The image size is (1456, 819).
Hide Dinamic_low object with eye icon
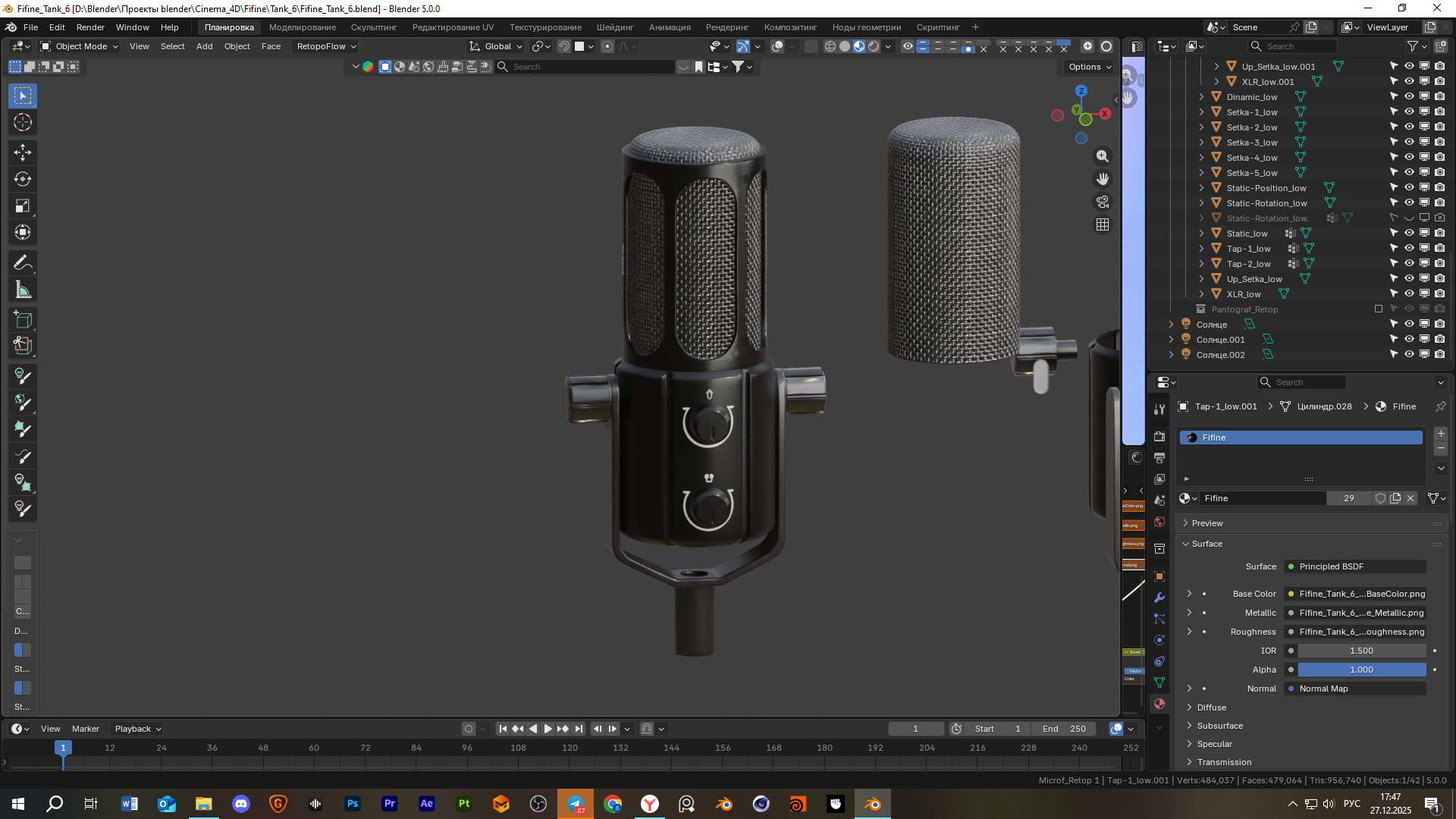click(1409, 96)
